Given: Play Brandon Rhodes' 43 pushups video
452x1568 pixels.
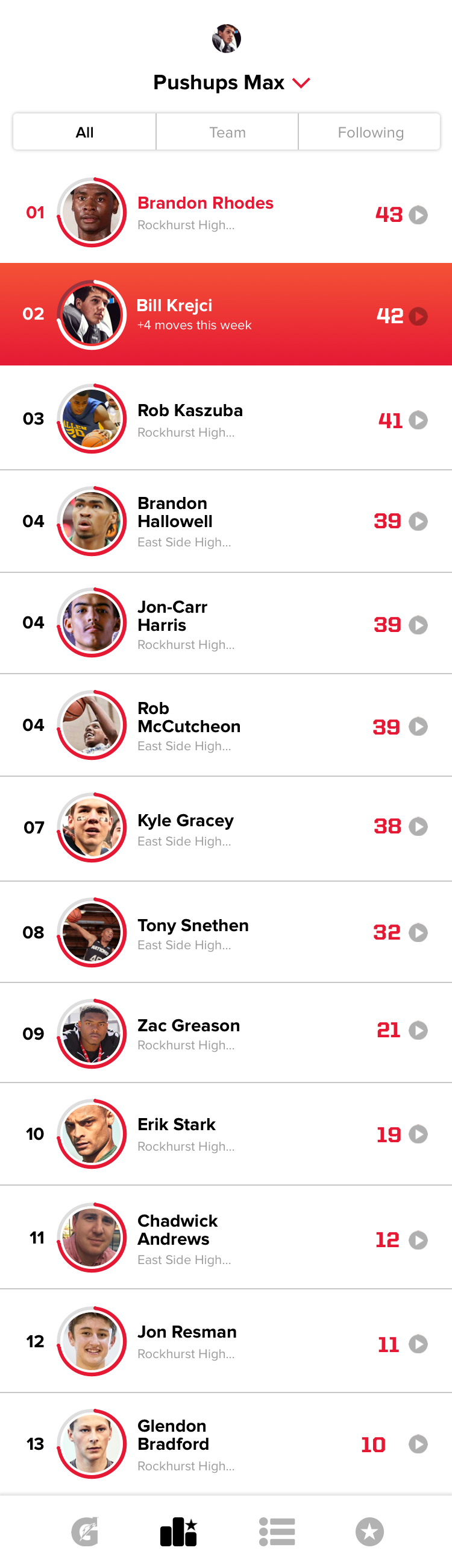Looking at the screenshot, I should tap(418, 215).
